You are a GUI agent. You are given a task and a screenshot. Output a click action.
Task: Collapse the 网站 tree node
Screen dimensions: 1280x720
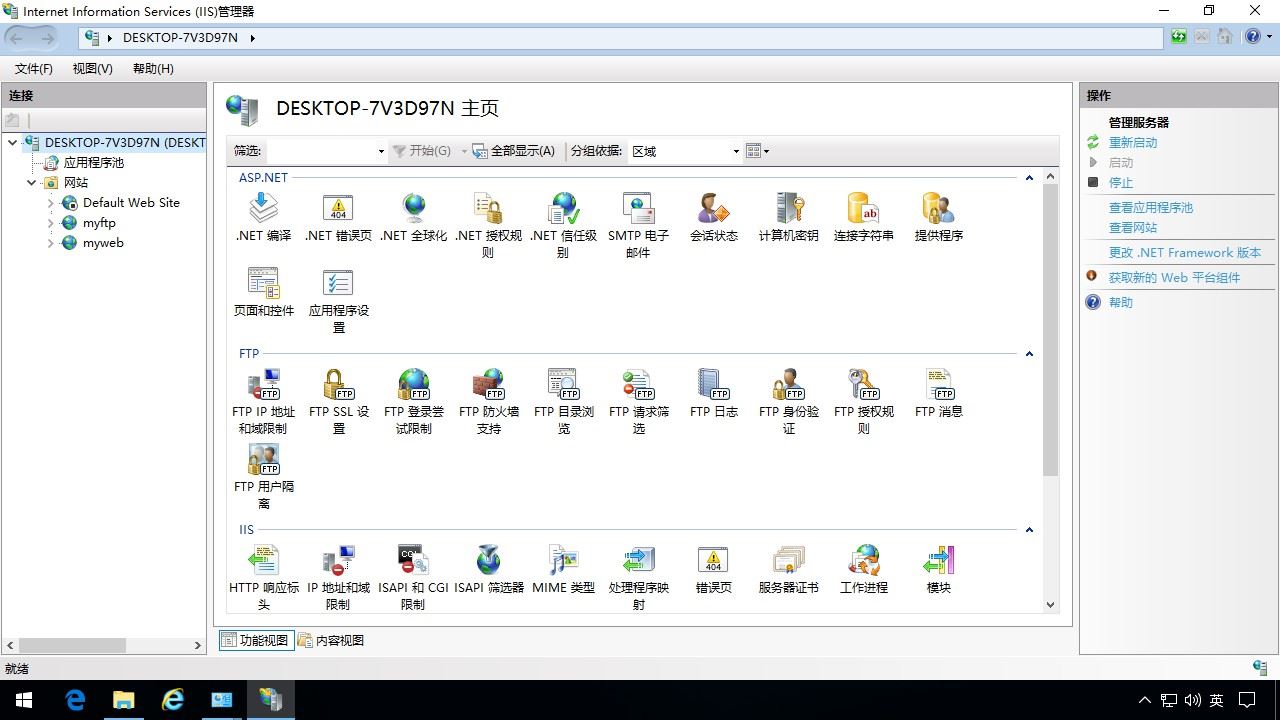click(x=31, y=183)
